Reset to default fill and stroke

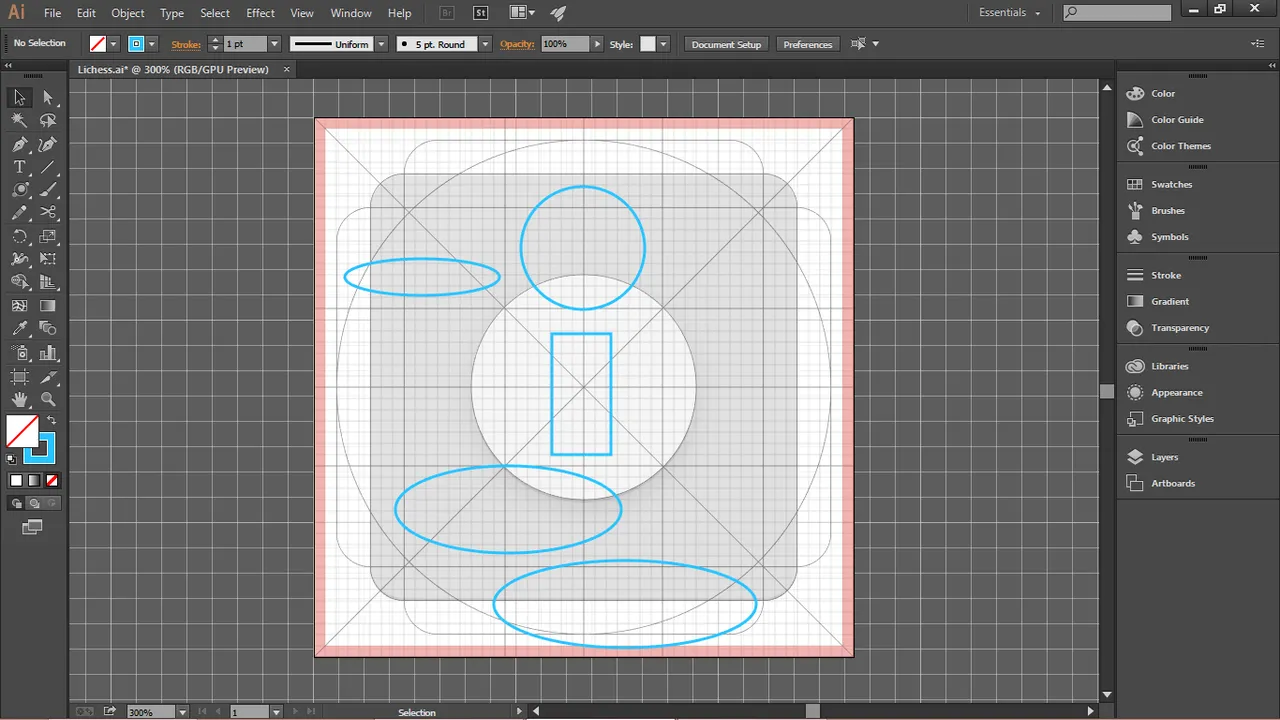tap(12, 459)
